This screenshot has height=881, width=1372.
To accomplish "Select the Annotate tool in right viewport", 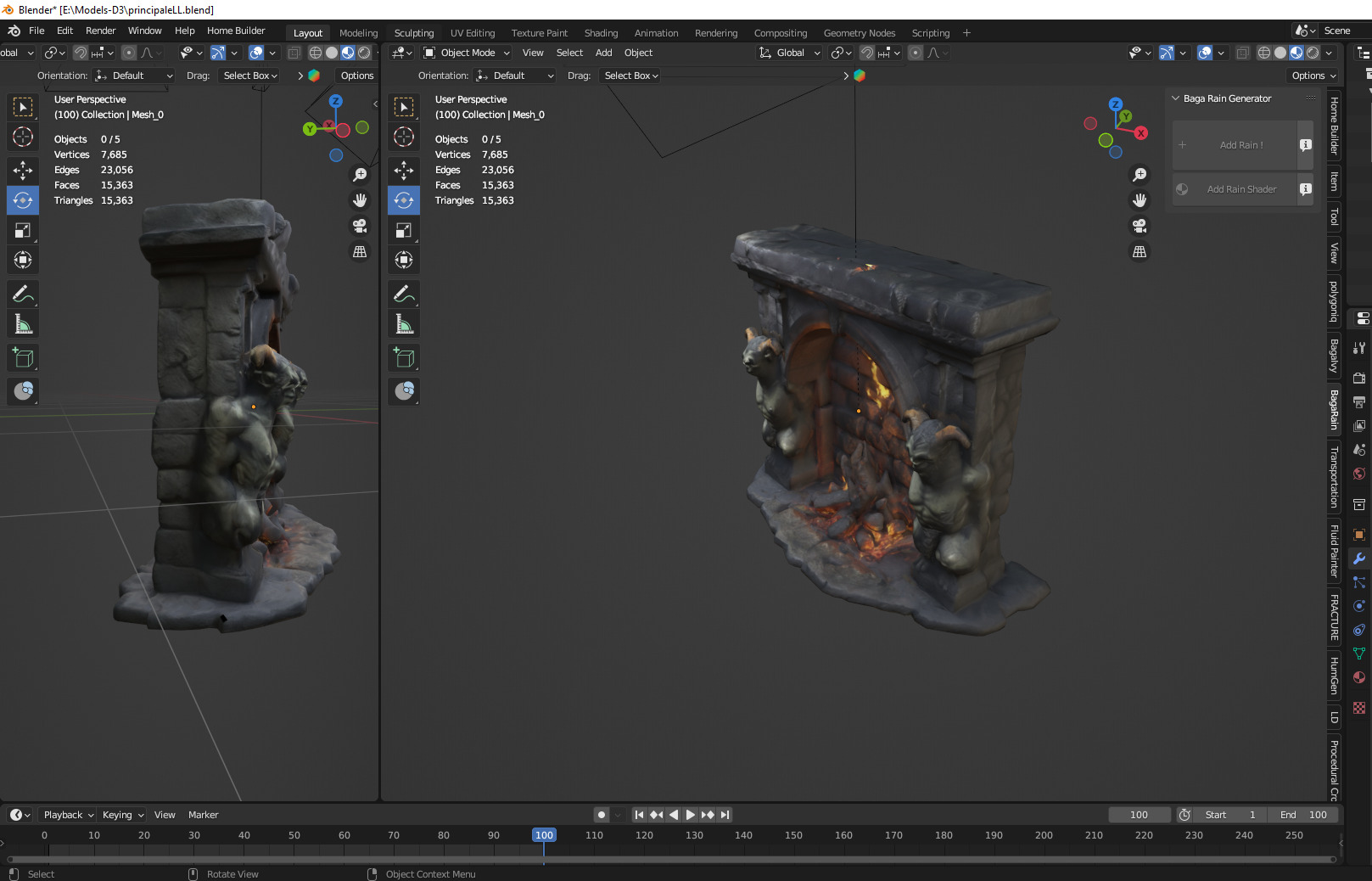I will [x=404, y=294].
